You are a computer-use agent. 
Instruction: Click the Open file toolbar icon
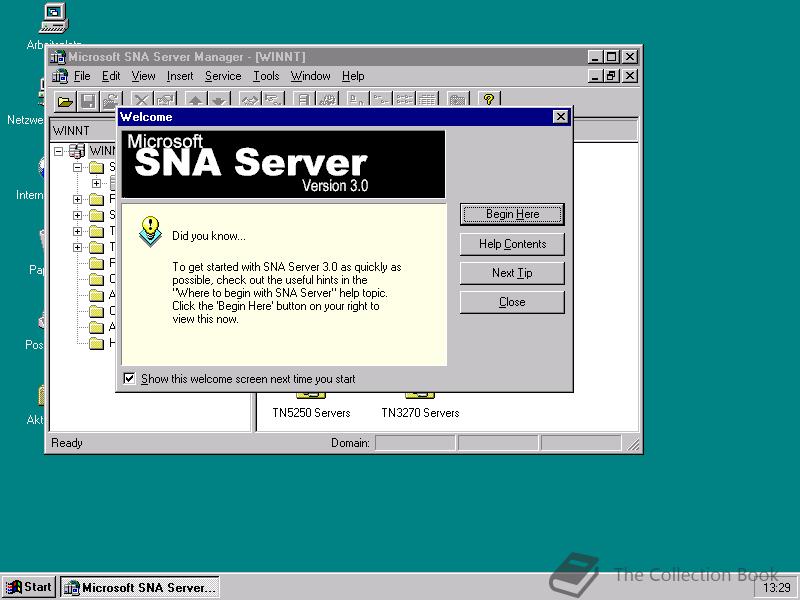click(x=65, y=101)
